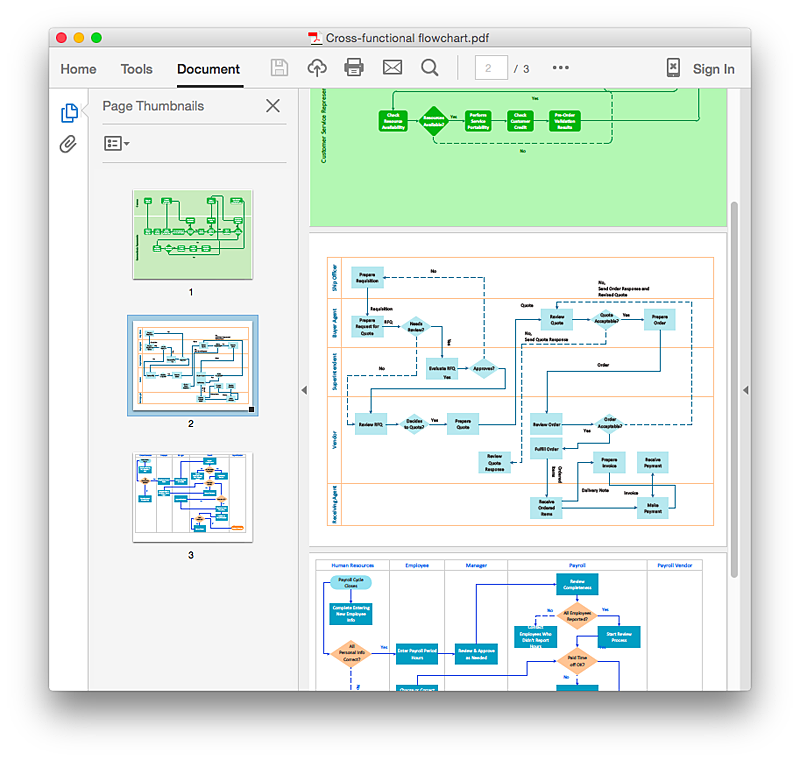Click Sign In

713,69
